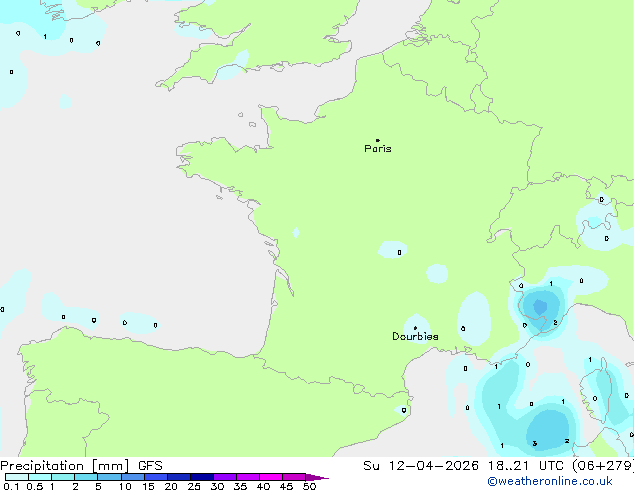Click the 40 legend scale label
634x490 pixels.
coord(263,486)
